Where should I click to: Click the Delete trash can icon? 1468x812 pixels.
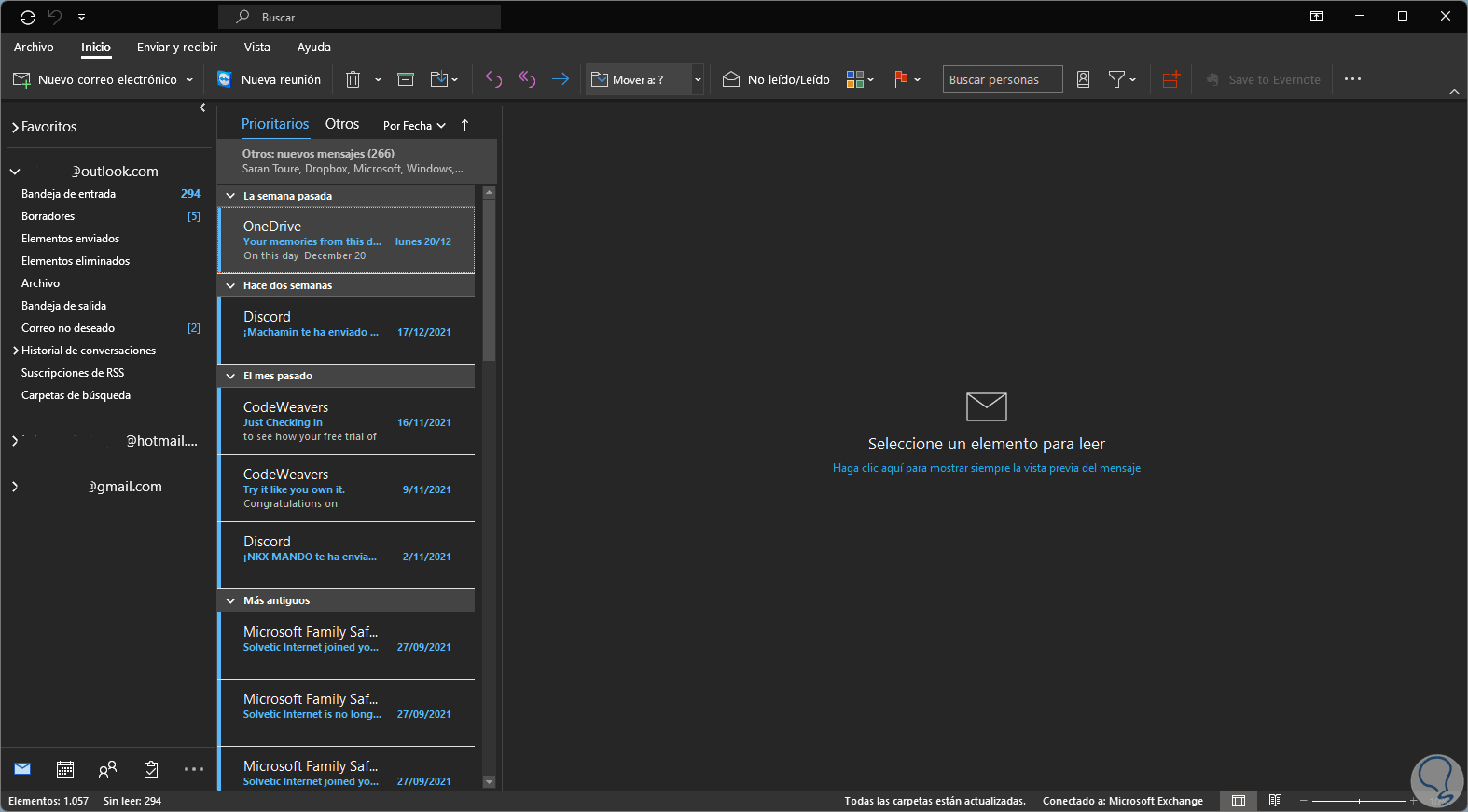353,79
